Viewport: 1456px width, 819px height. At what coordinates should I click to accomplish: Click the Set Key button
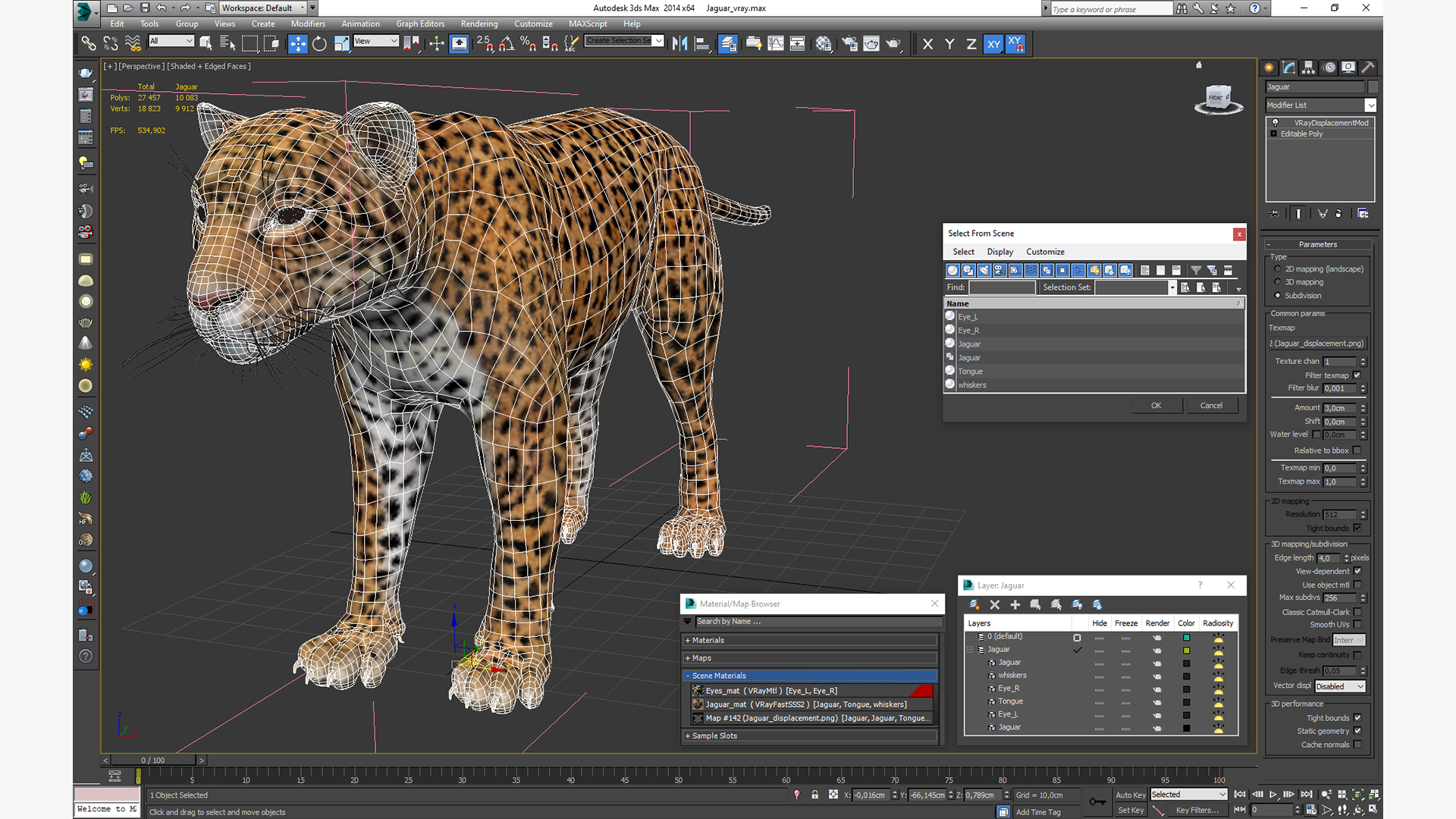(x=1130, y=811)
